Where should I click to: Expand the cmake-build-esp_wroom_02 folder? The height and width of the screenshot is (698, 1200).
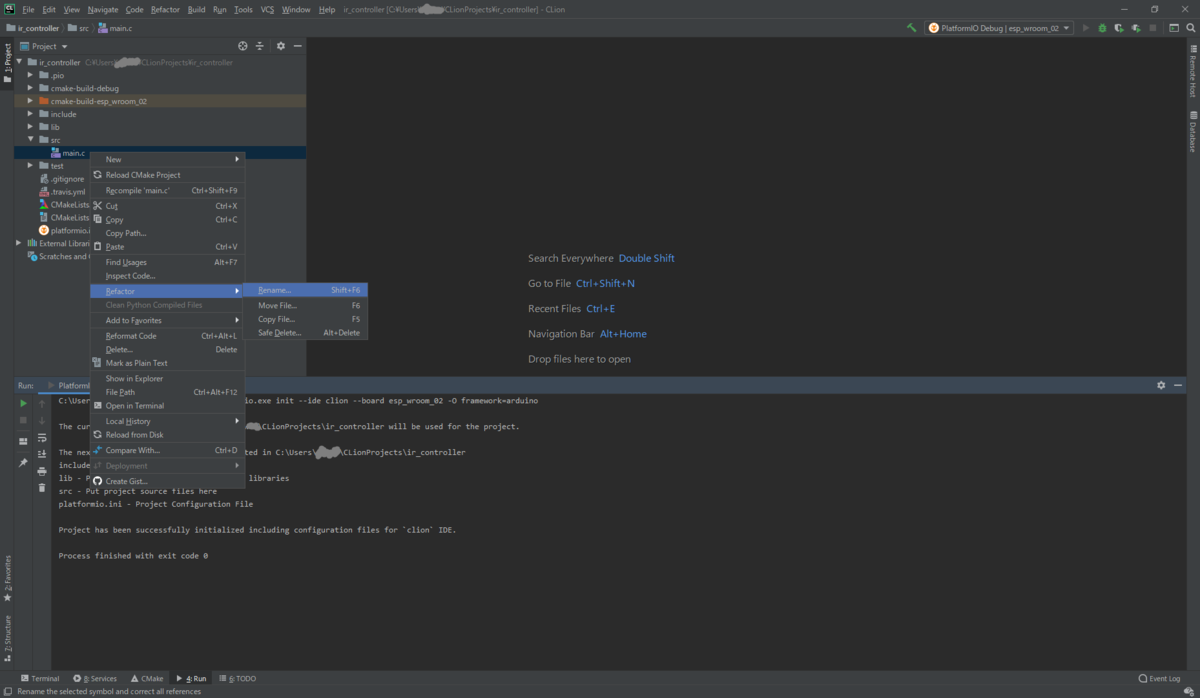point(31,101)
